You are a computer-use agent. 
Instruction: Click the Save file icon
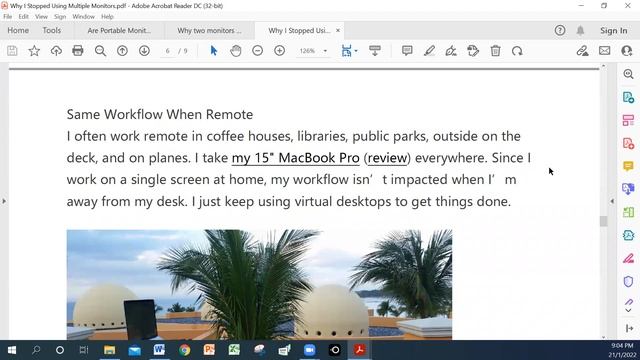click(12, 51)
